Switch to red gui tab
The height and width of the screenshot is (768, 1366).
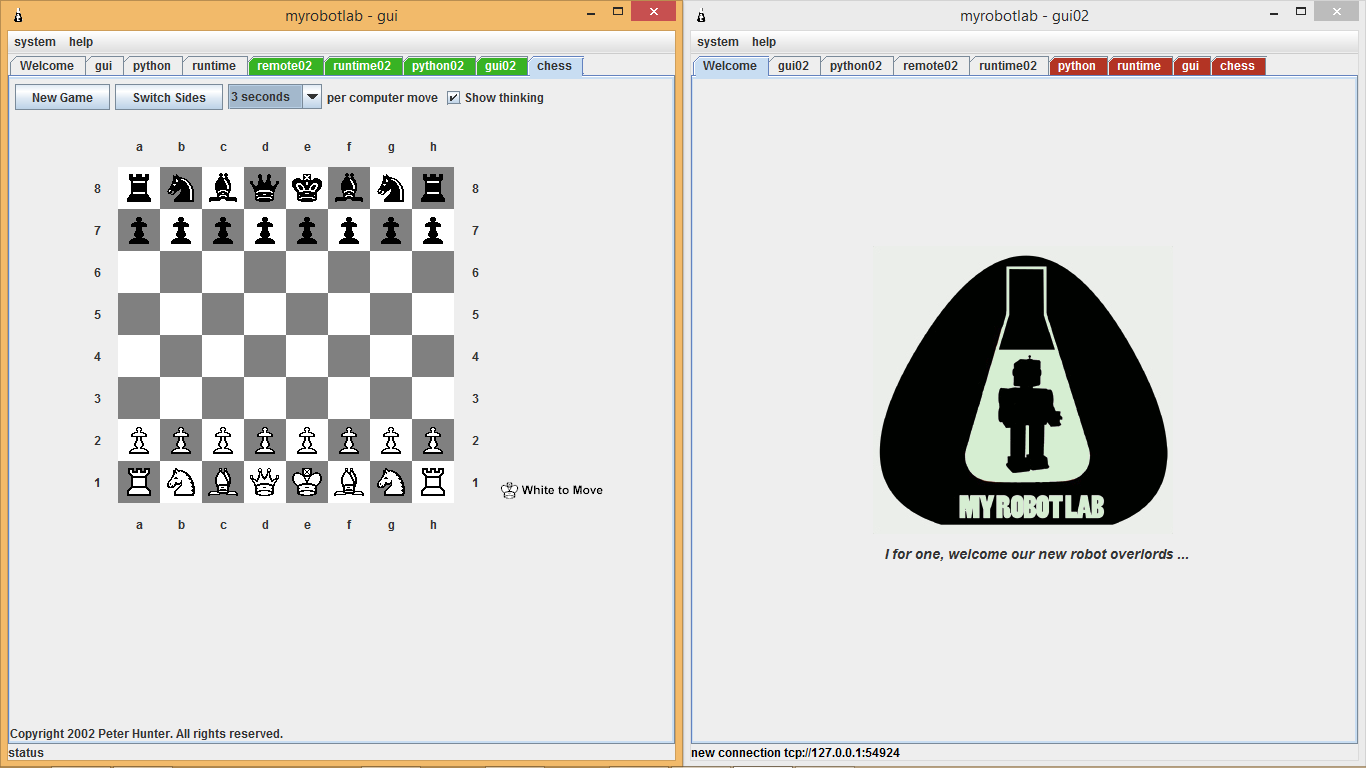1190,66
